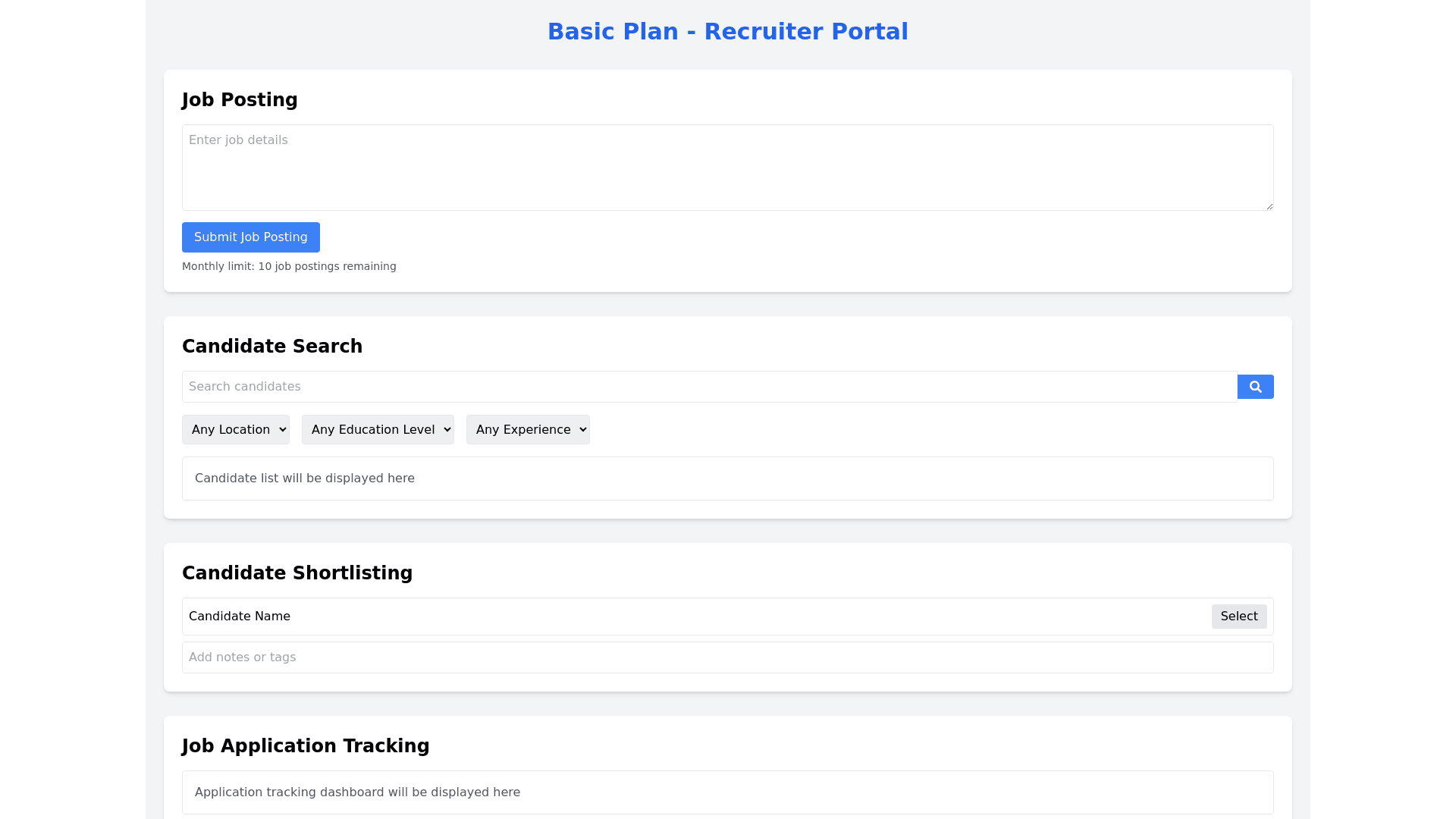Viewport: 1456px width, 819px height.
Task: Click Select next to Candidate Name
Action: pyautogui.click(x=1238, y=617)
